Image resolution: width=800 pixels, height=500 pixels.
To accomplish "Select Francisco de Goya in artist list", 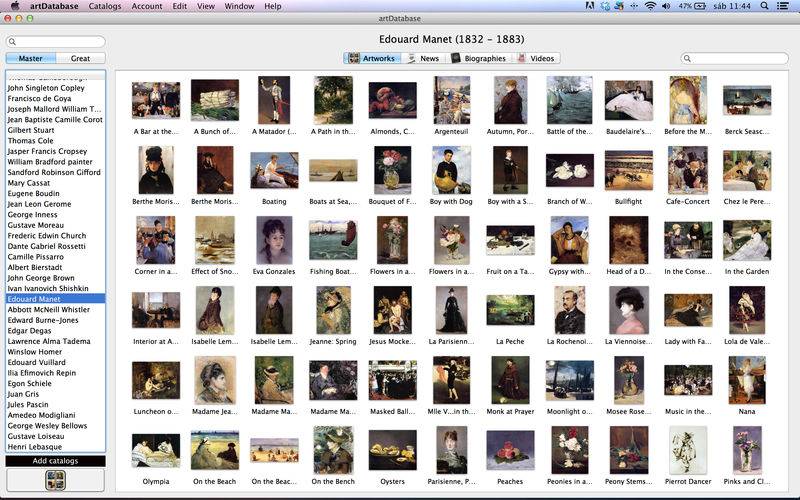I will (x=55, y=98).
